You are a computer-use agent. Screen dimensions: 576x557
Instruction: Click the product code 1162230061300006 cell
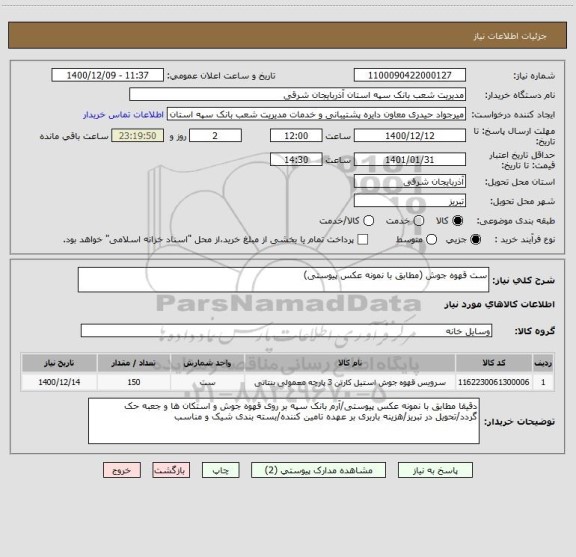[x=494, y=382]
